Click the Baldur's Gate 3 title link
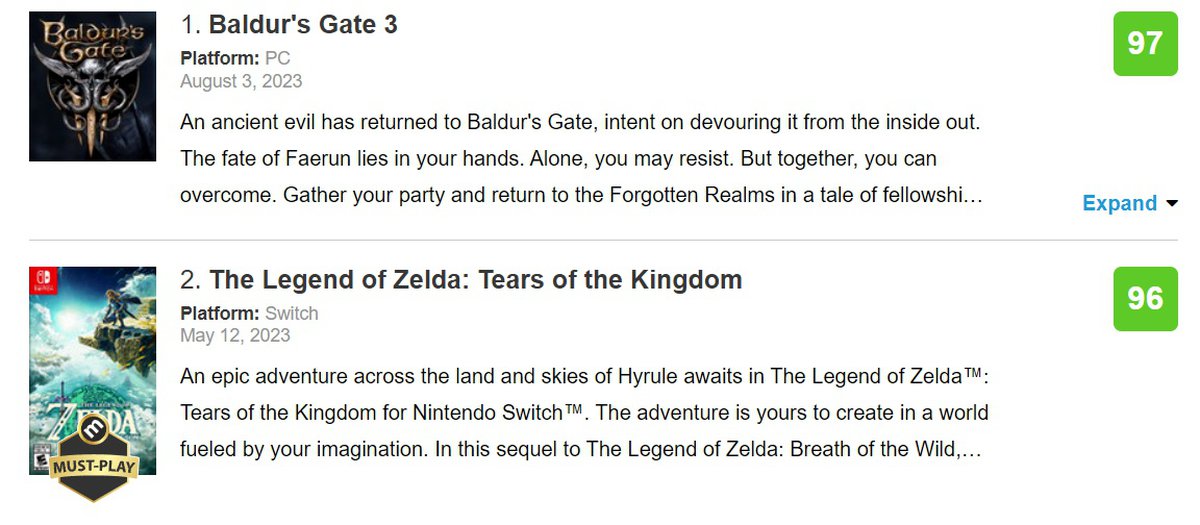 303,24
